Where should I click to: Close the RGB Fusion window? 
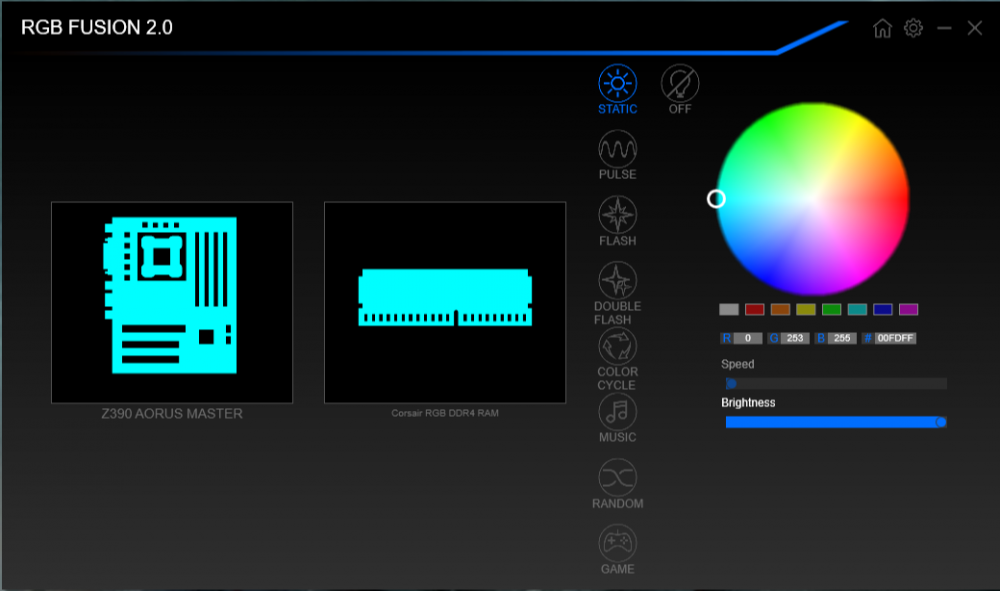tap(974, 28)
